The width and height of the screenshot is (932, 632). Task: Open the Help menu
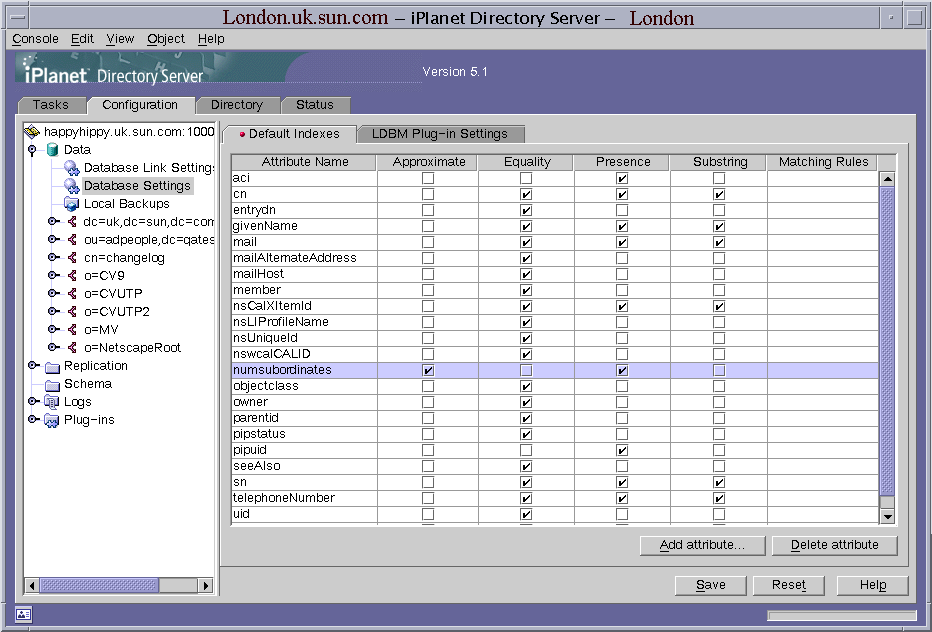[x=211, y=39]
